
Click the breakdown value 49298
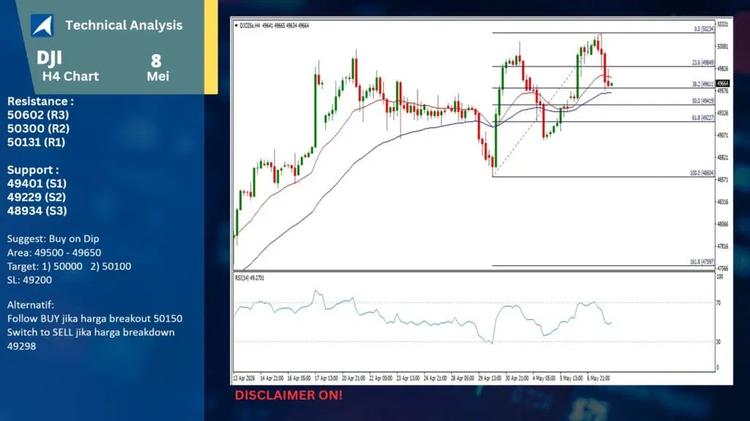point(22,346)
